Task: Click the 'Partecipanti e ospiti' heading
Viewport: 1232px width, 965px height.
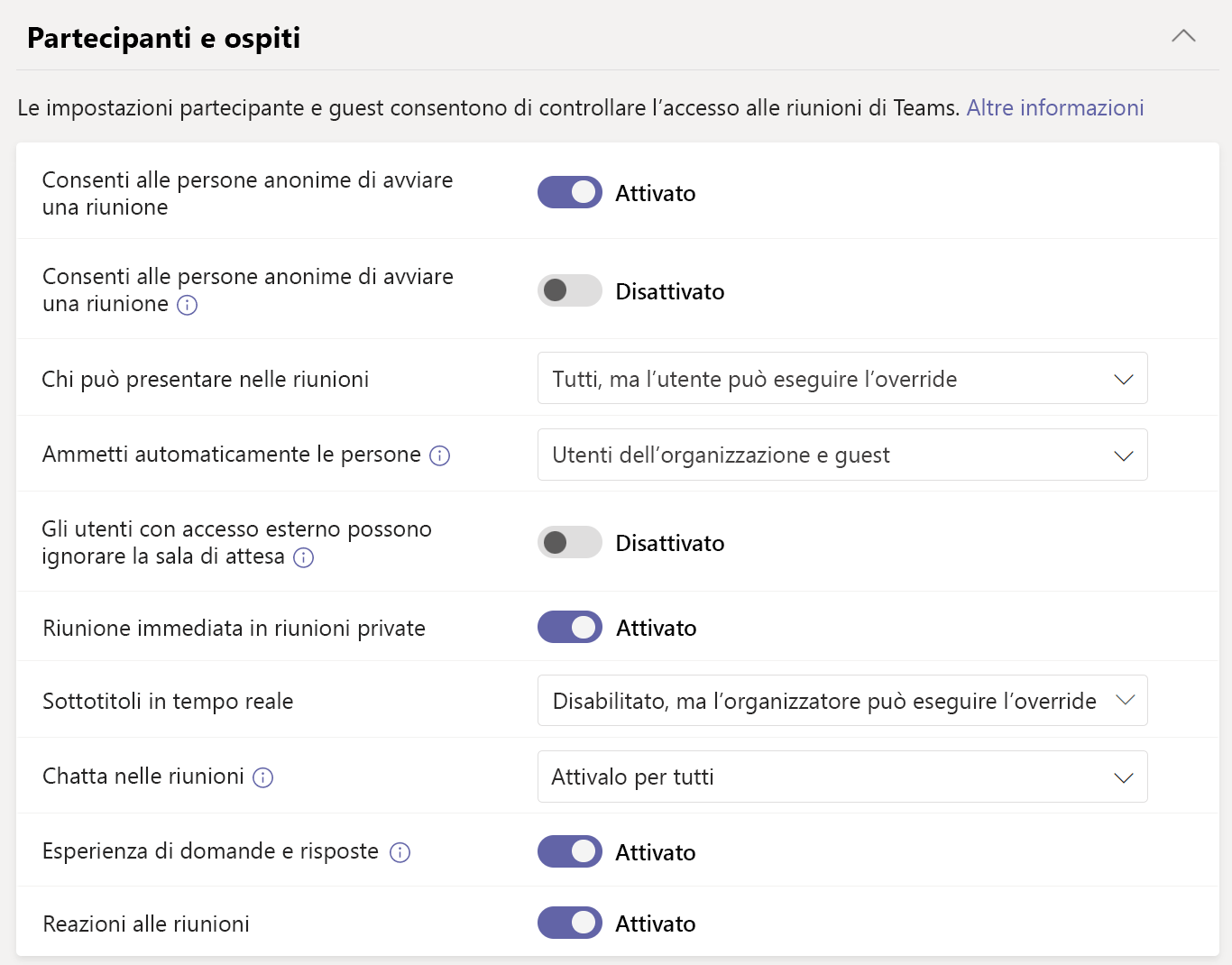Action: coord(163,38)
